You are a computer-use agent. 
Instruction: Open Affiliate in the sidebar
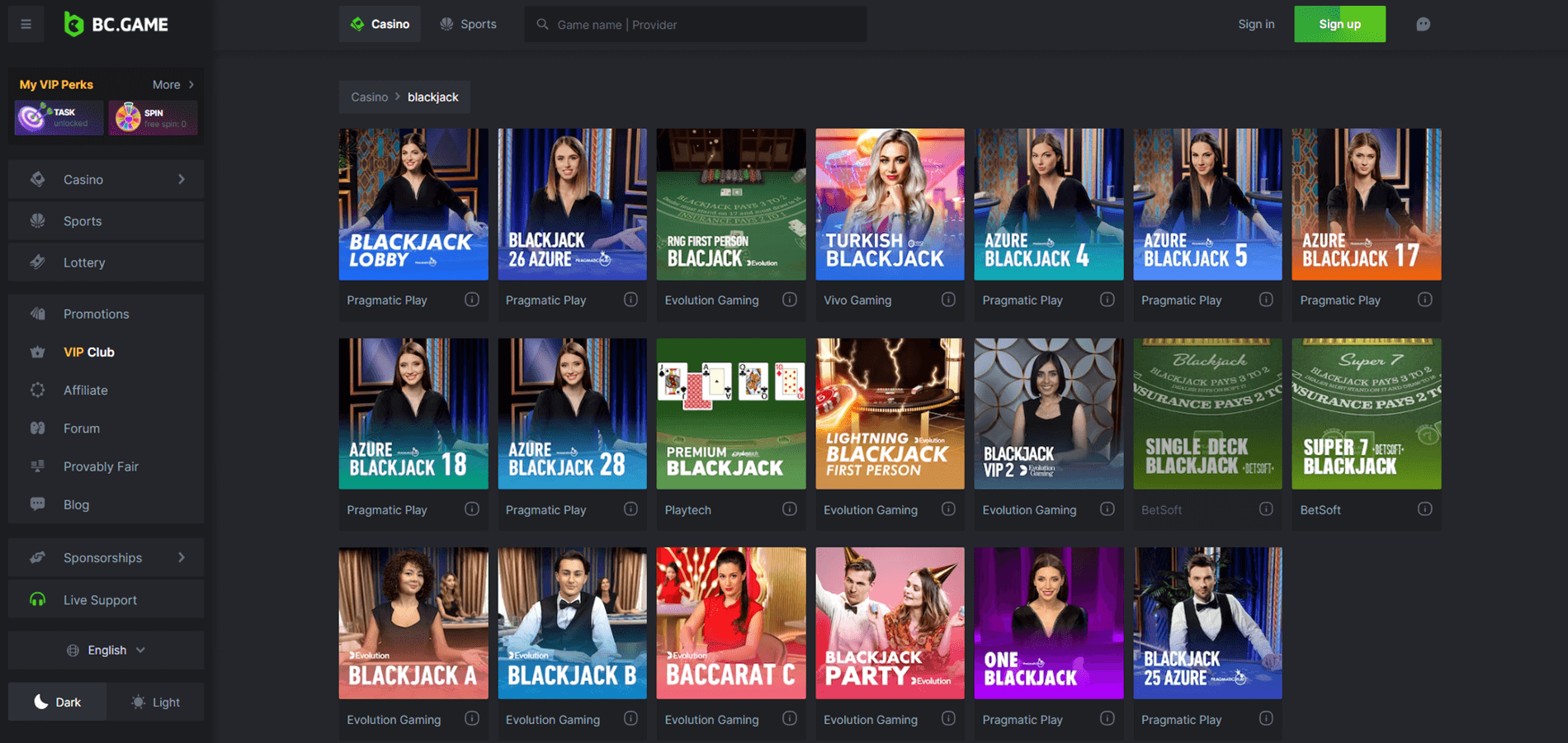coord(106,390)
